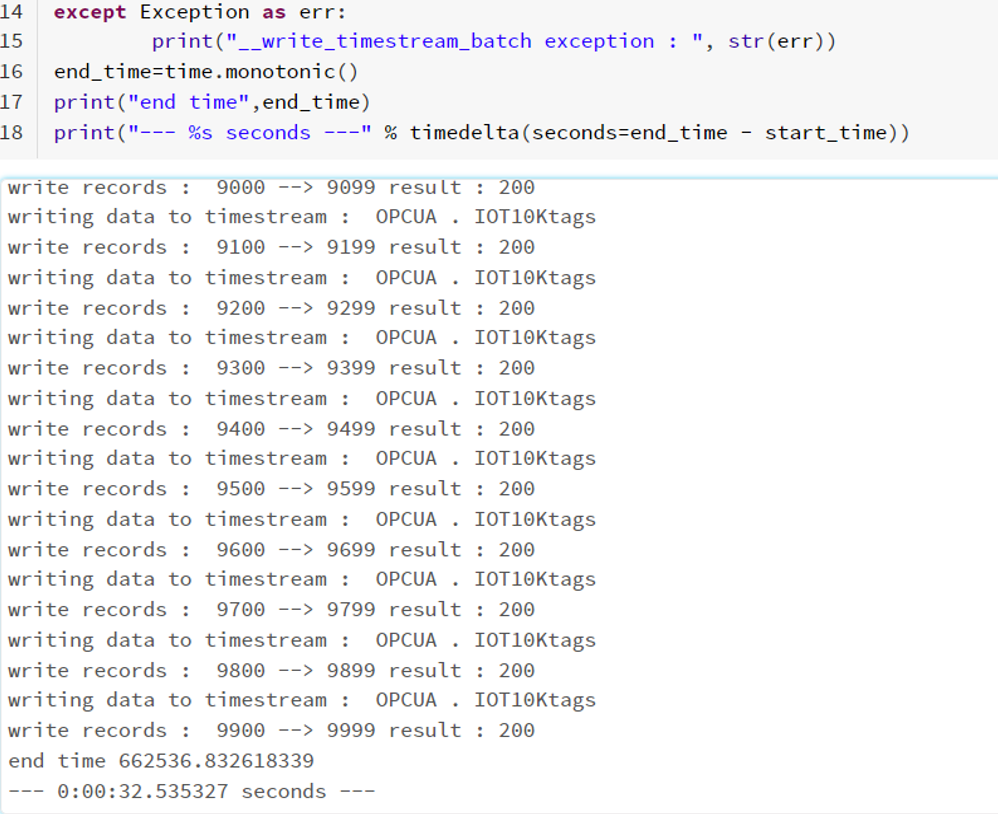Screen dimensions: 998x814
Task: Click output 'write records : 9500 --> 9599'
Action: click(271, 489)
